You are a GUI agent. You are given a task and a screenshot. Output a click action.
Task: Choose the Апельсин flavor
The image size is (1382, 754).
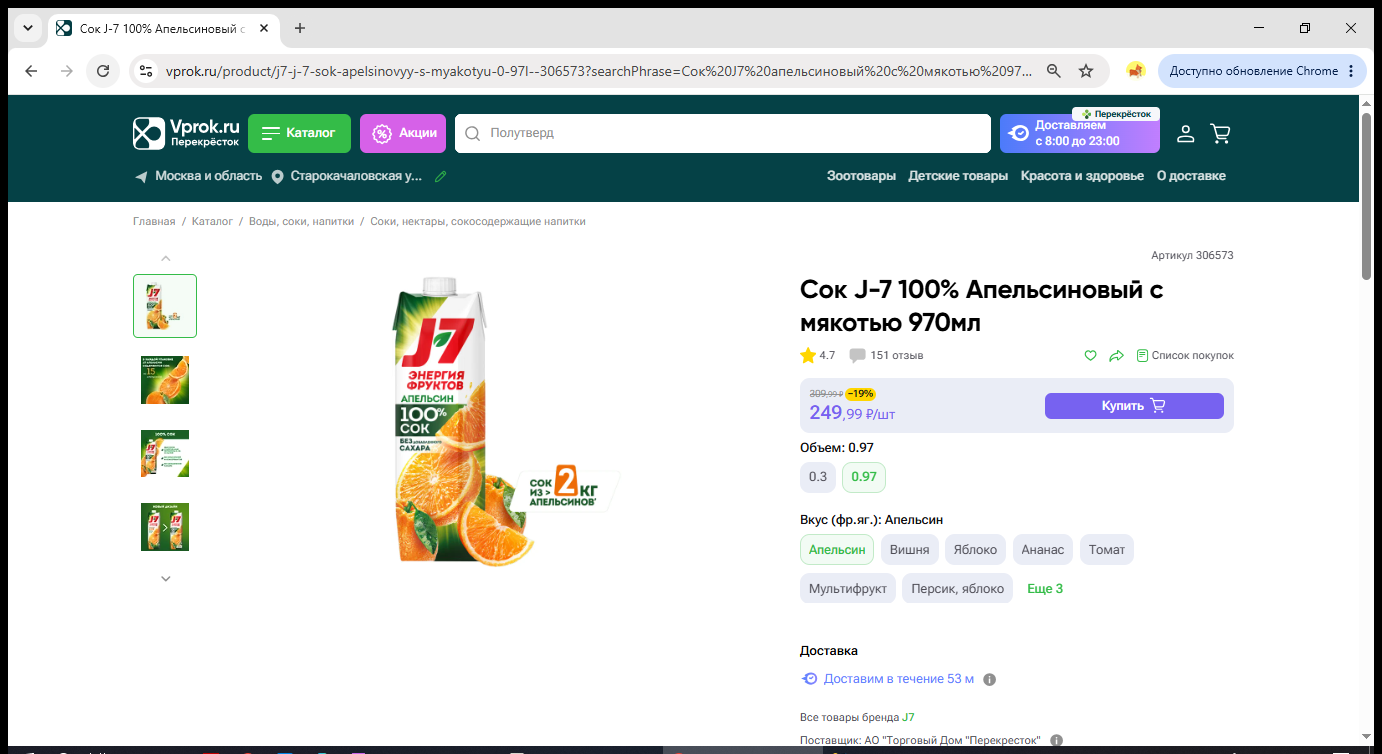(x=837, y=550)
